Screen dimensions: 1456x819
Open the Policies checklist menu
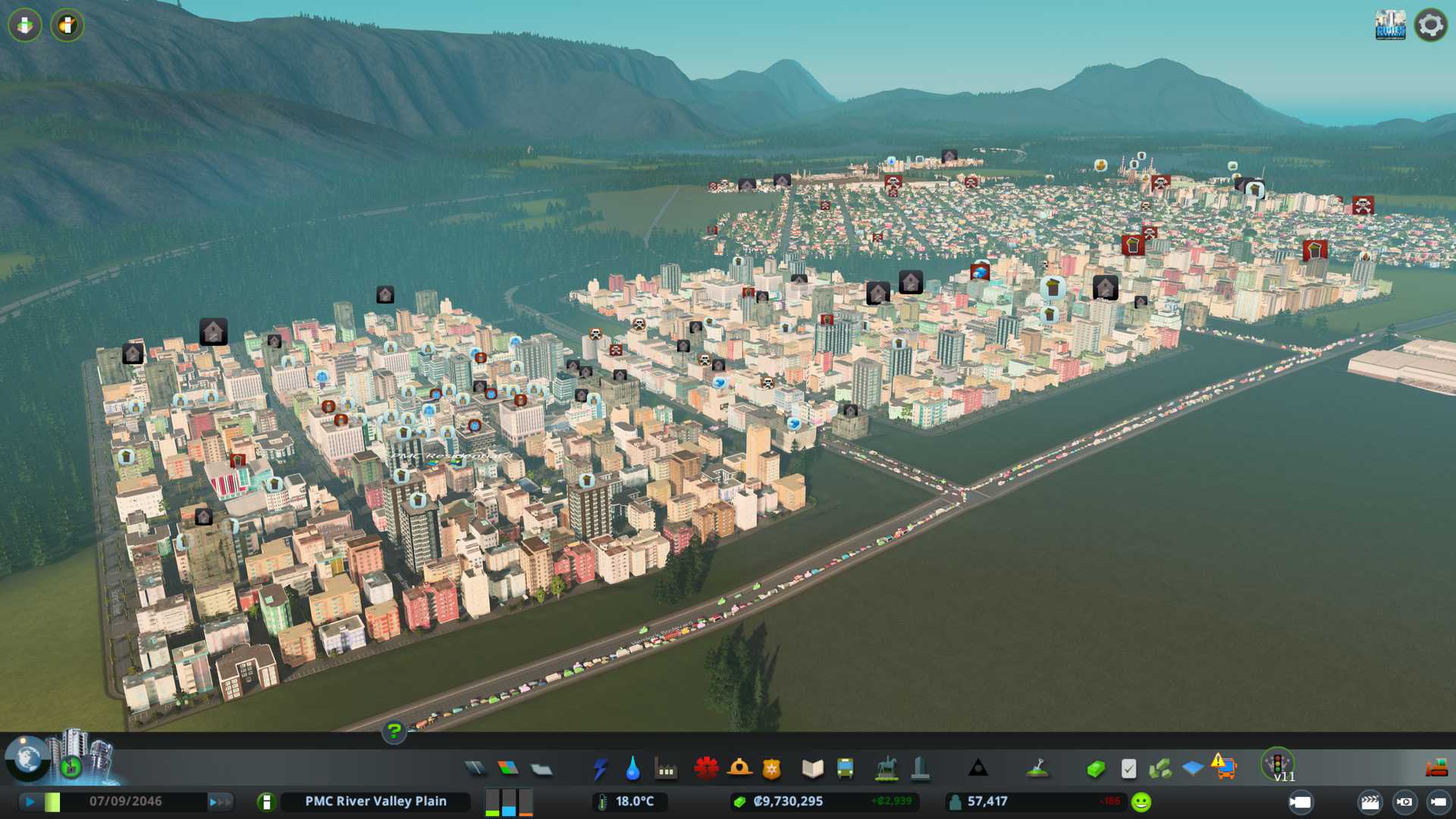1128,769
